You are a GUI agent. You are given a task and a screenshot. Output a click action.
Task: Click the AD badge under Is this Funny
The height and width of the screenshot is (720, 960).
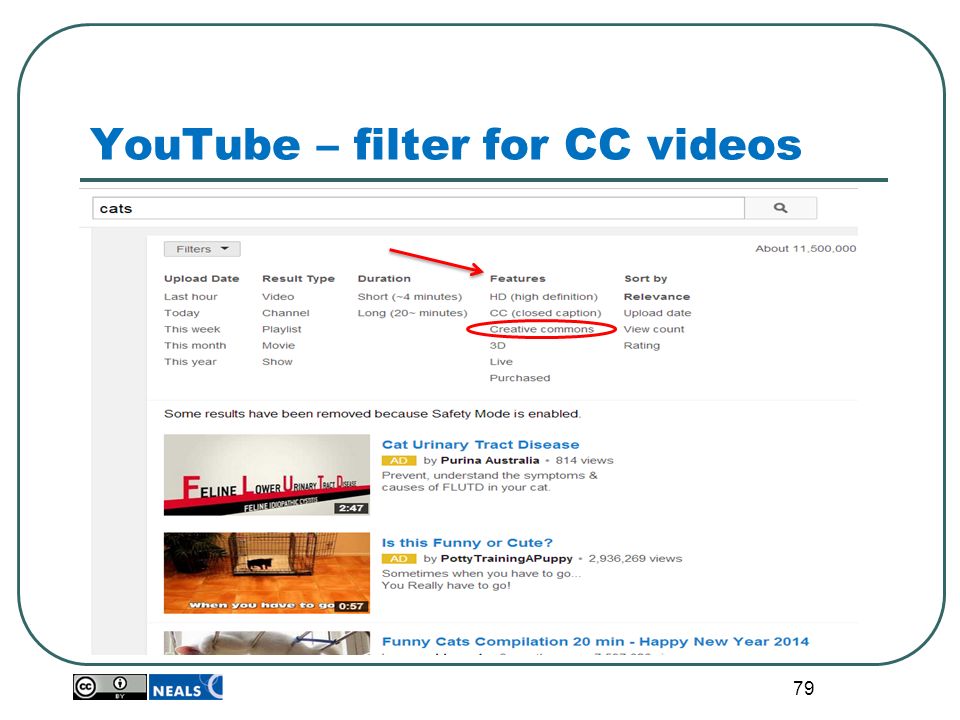pyautogui.click(x=399, y=559)
